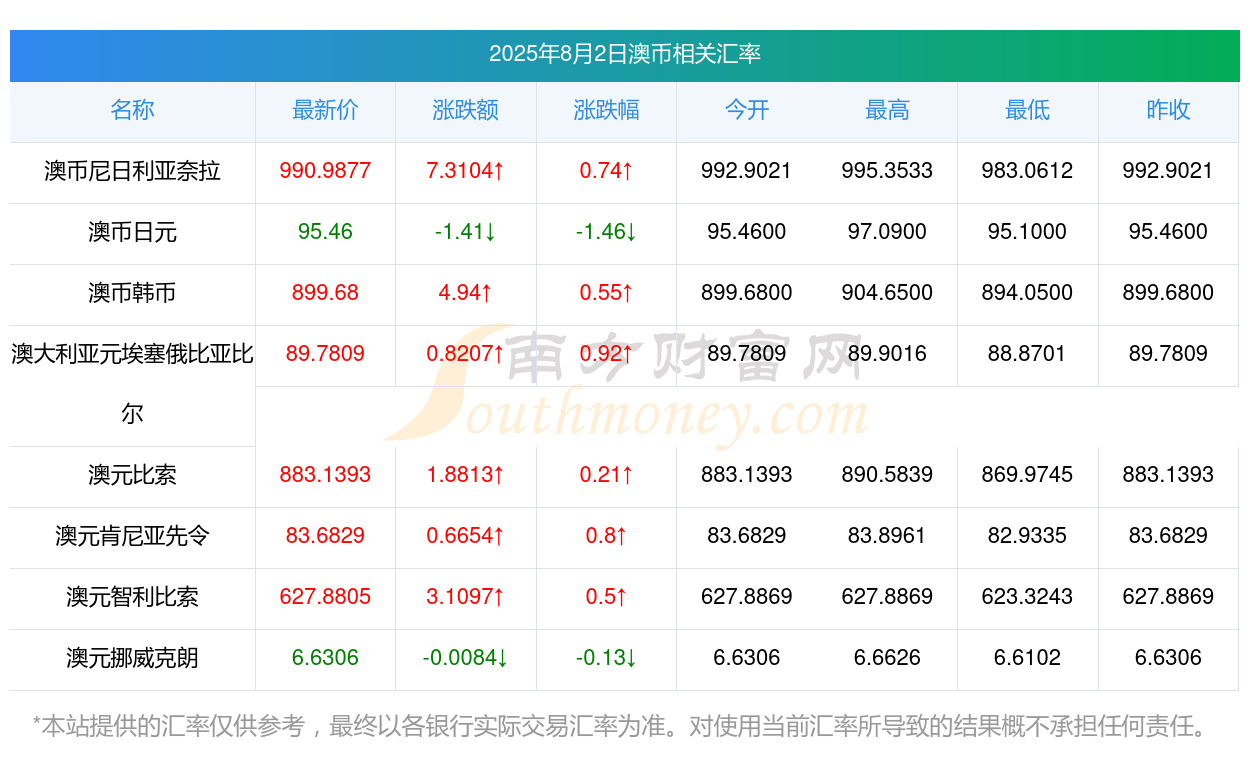
Task: Click green latest price 6.6306
Action: coord(325,658)
